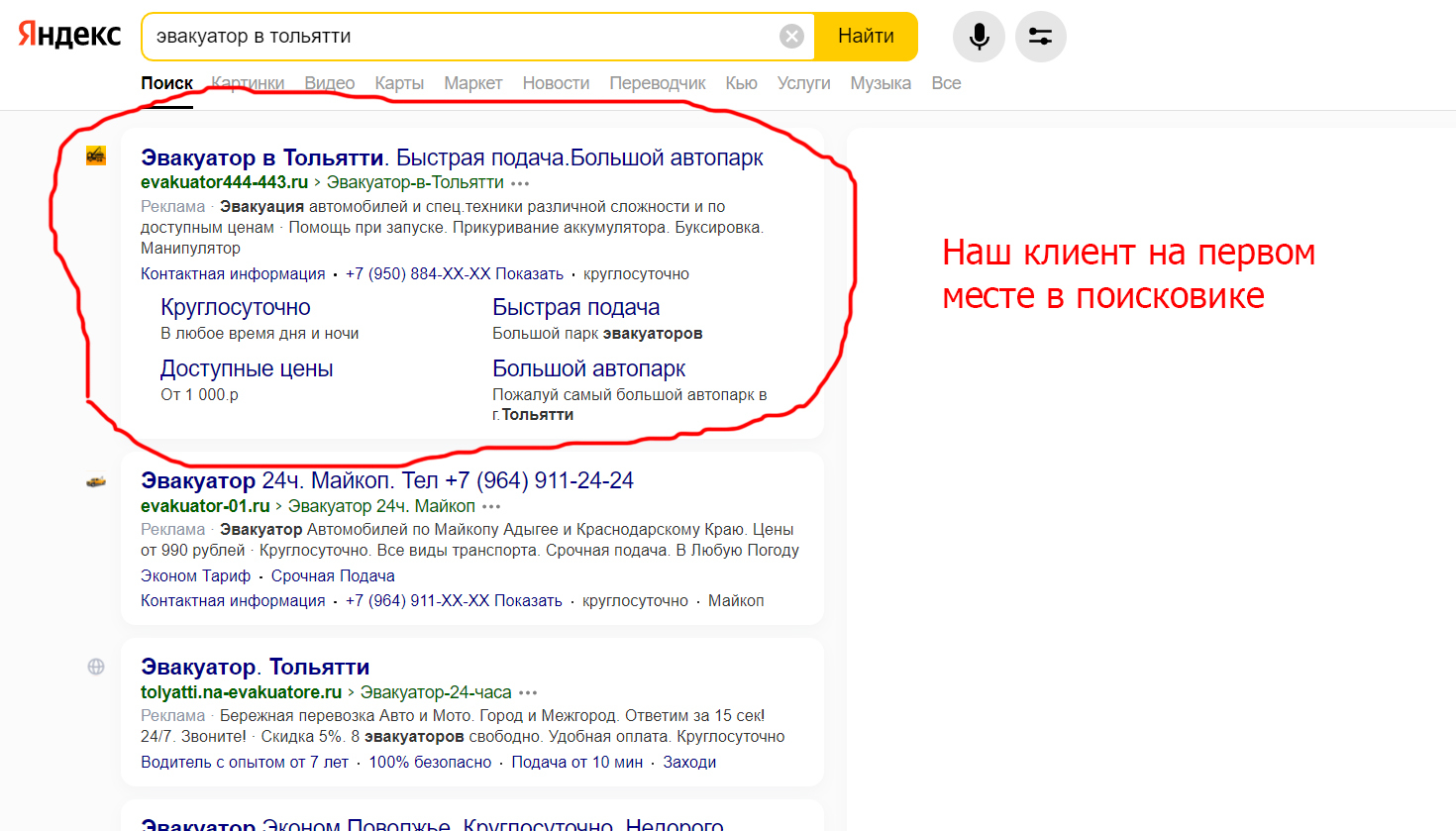Open the three-dot menu next to Эвакуатор-24-часа
Screen dimensions: 1456x831
528,692
